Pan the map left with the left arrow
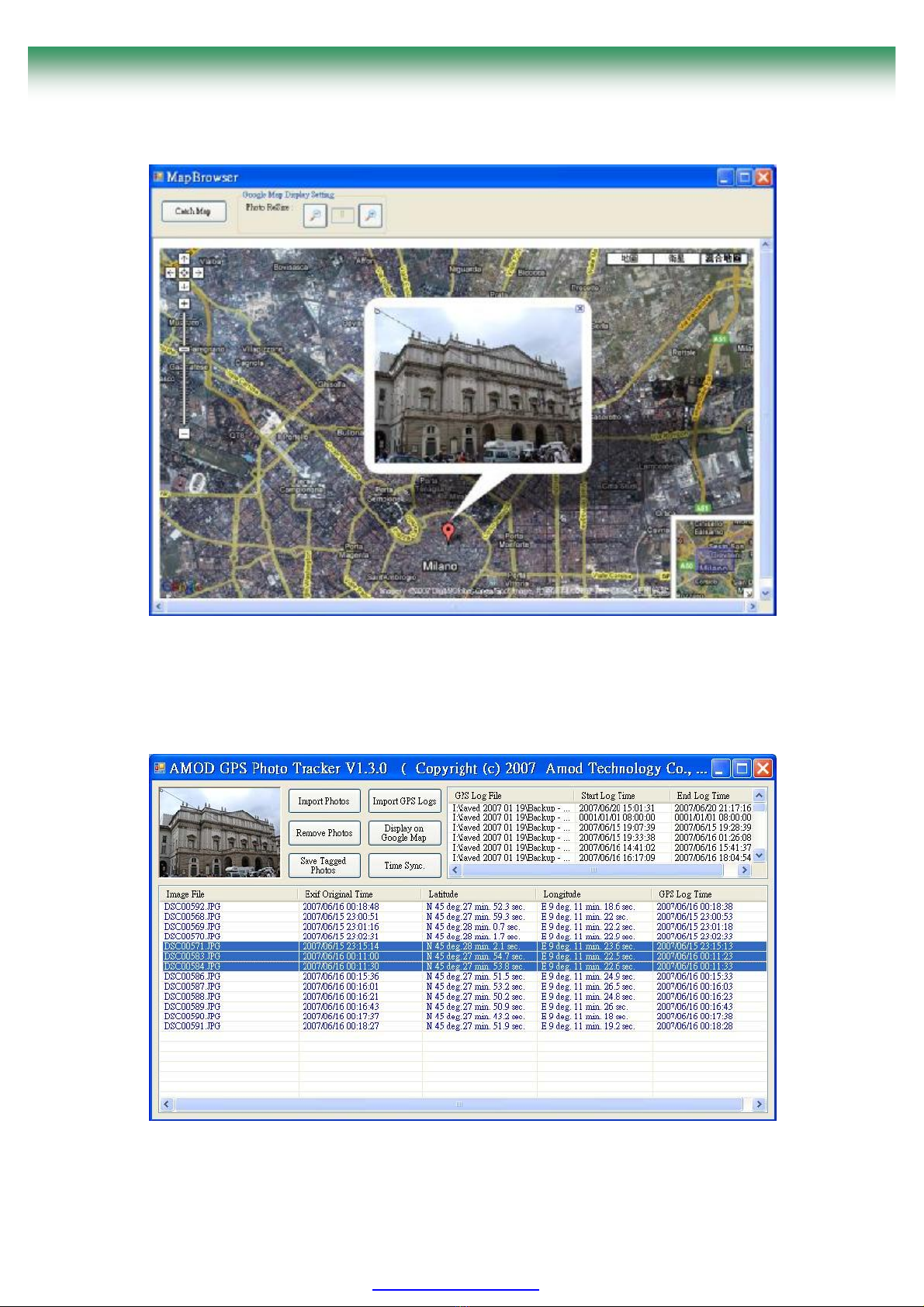 click(x=171, y=272)
